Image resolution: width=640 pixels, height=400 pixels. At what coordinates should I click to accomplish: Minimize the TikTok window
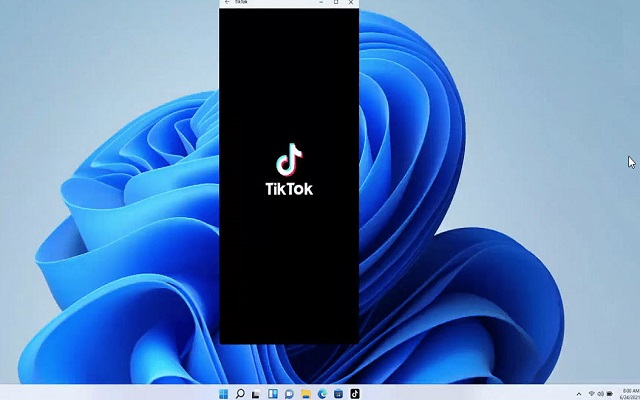[321, 2]
